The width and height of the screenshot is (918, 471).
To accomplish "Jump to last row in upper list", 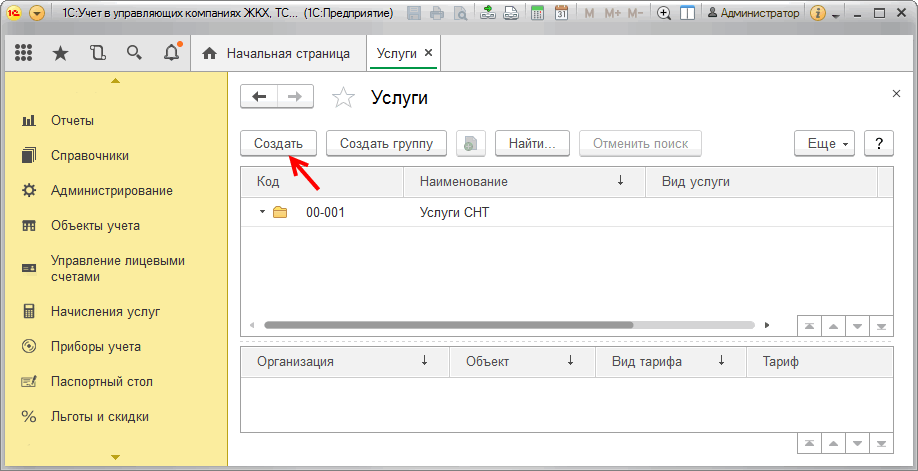I will [x=882, y=326].
